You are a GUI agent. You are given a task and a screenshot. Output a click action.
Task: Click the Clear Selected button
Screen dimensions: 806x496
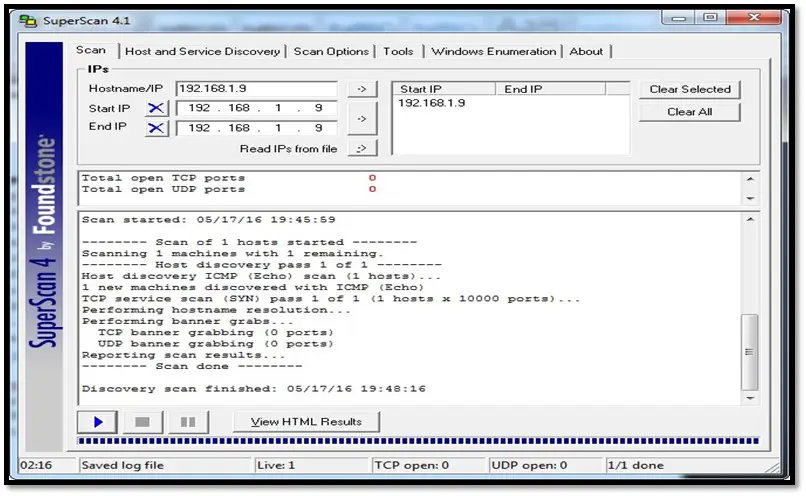(x=690, y=89)
